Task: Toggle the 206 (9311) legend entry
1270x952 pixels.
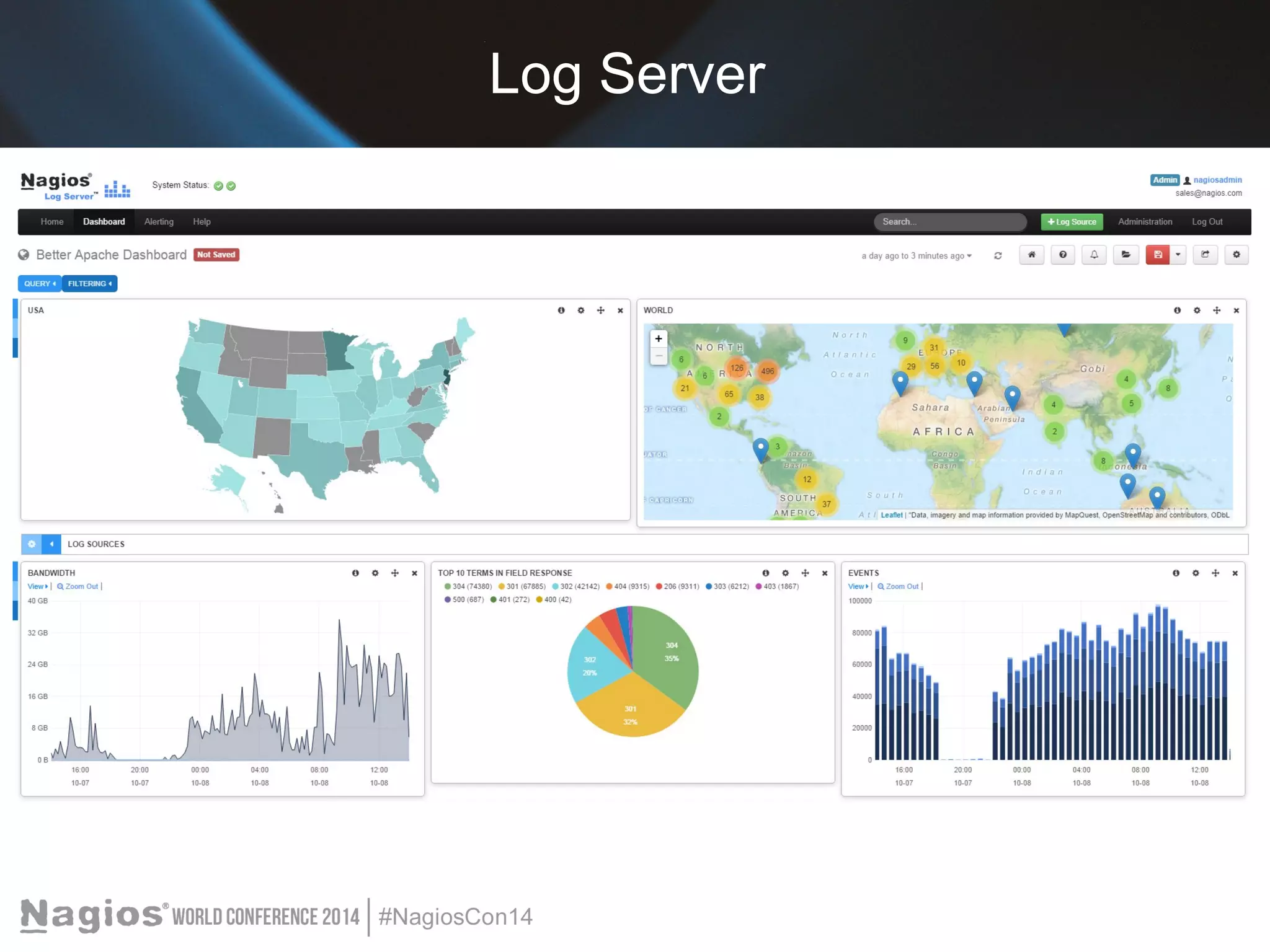Action: coord(678,586)
